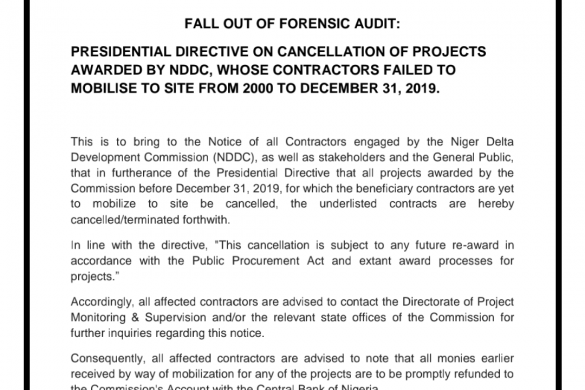Click the 'MOBILISE TO SITE FROM 2000' heading line
Image resolution: width=585 pixels, height=390 pixels.
point(255,88)
